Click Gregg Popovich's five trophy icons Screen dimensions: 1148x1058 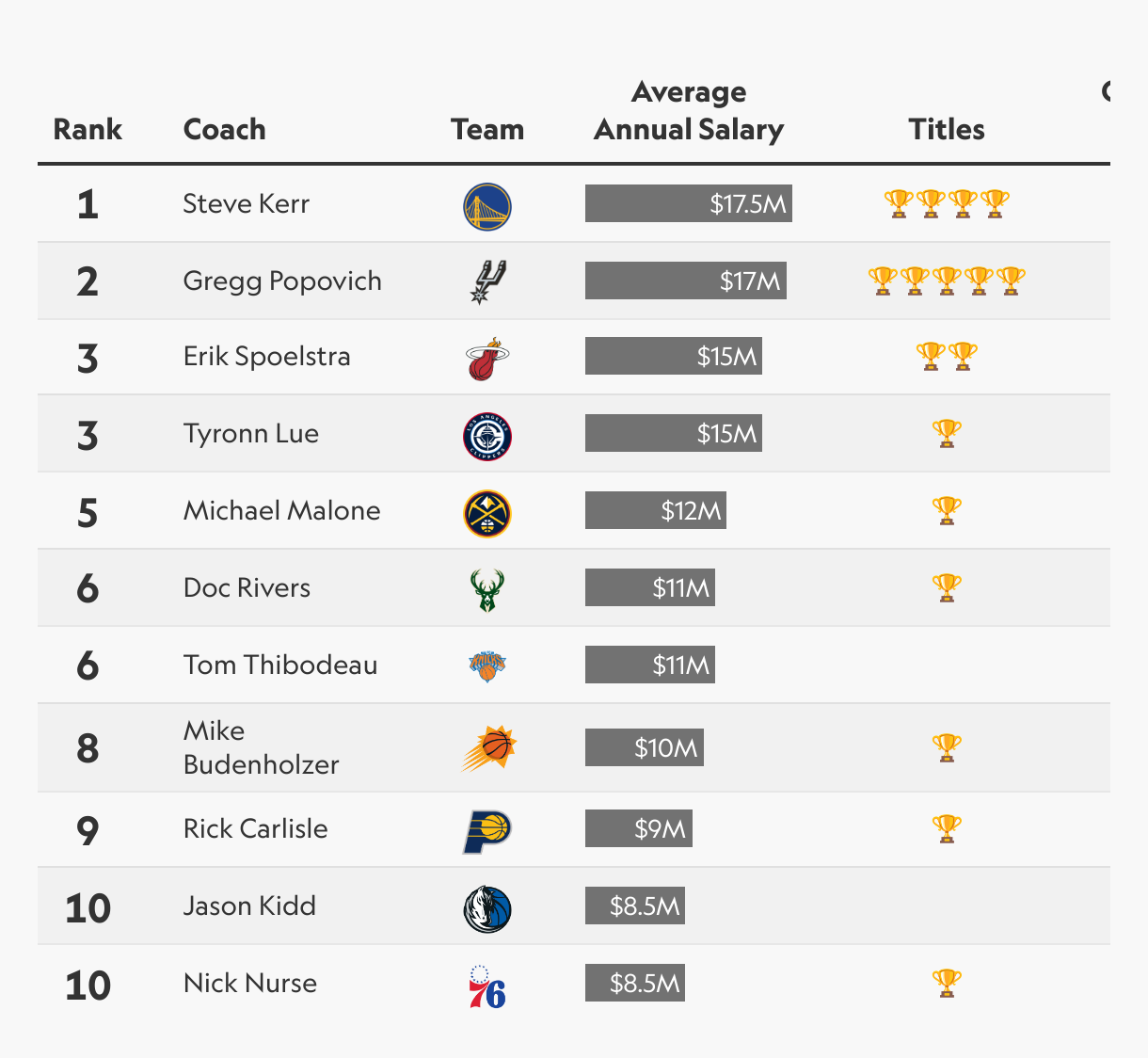pyautogui.click(x=947, y=281)
